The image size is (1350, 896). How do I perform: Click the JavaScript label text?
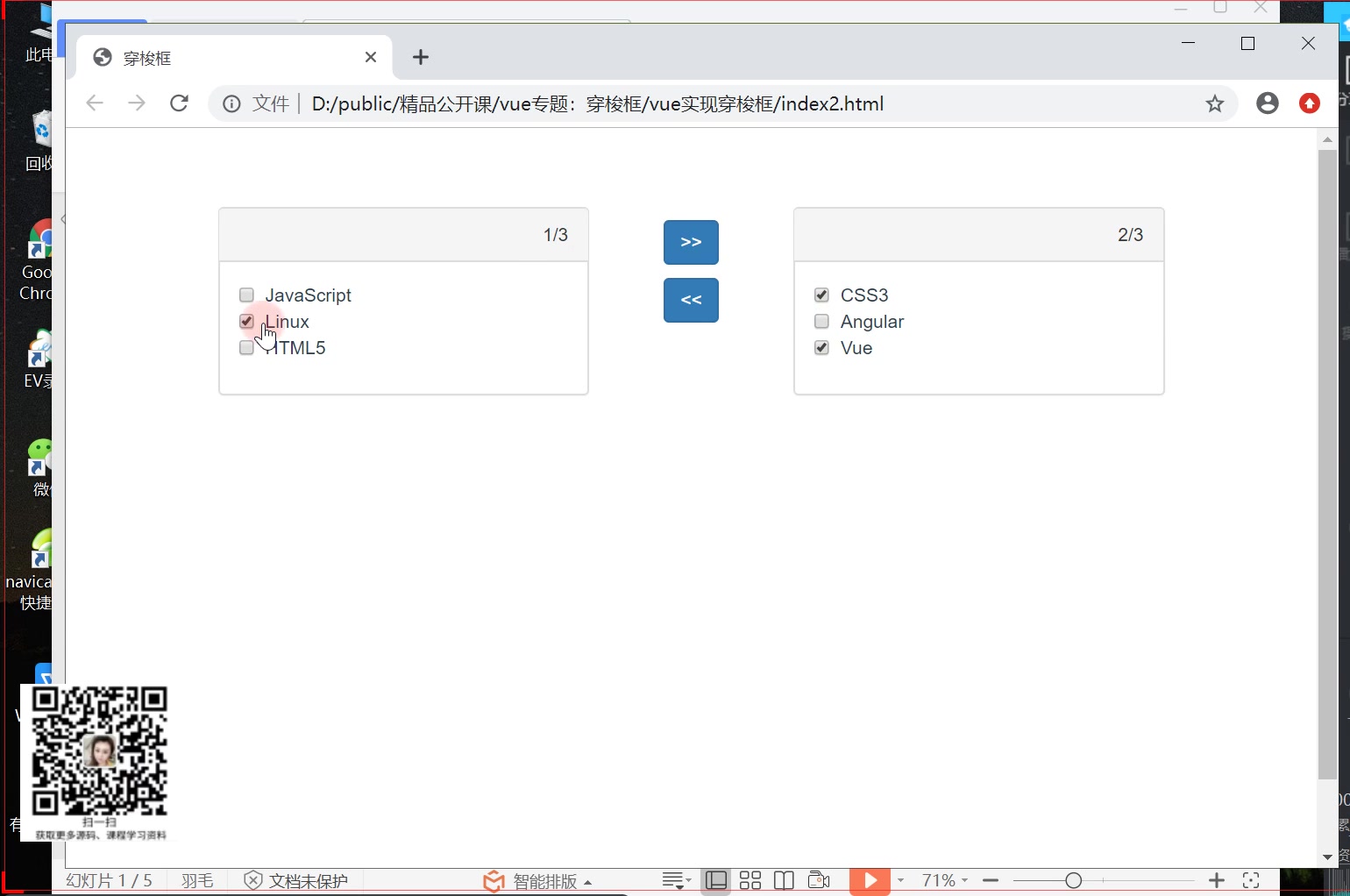pyautogui.click(x=308, y=295)
